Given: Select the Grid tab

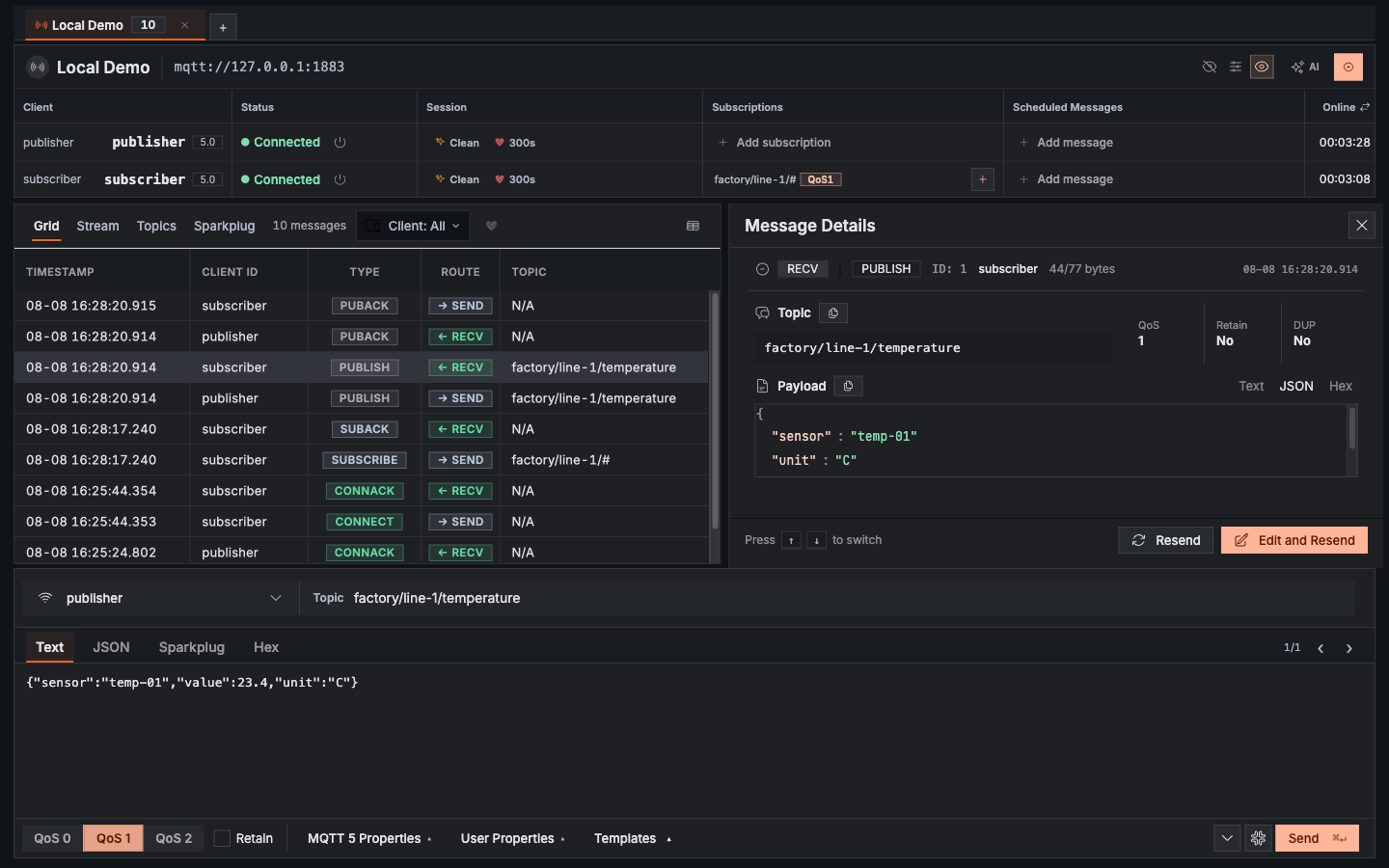Looking at the screenshot, I should [x=46, y=226].
